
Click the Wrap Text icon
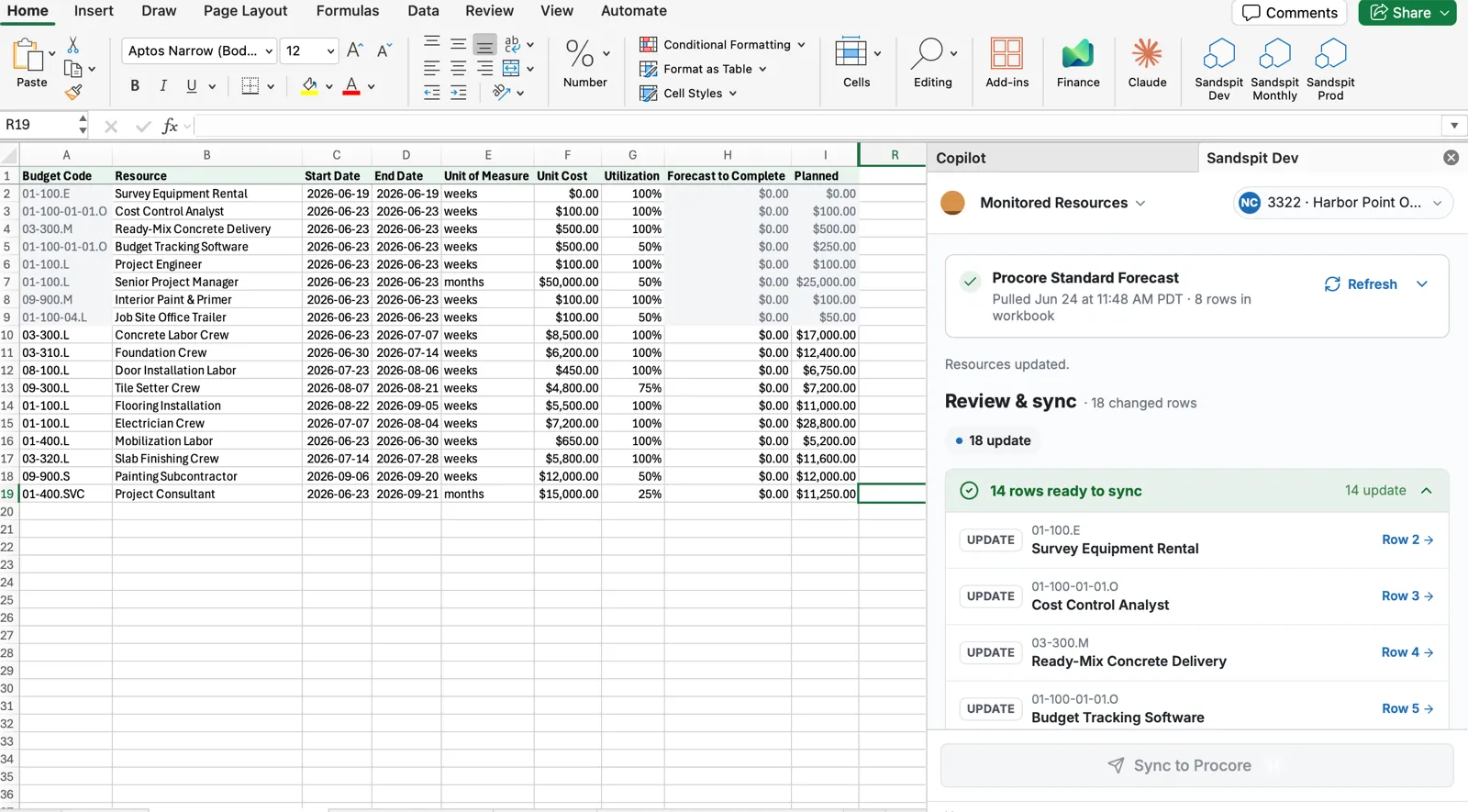(x=512, y=43)
